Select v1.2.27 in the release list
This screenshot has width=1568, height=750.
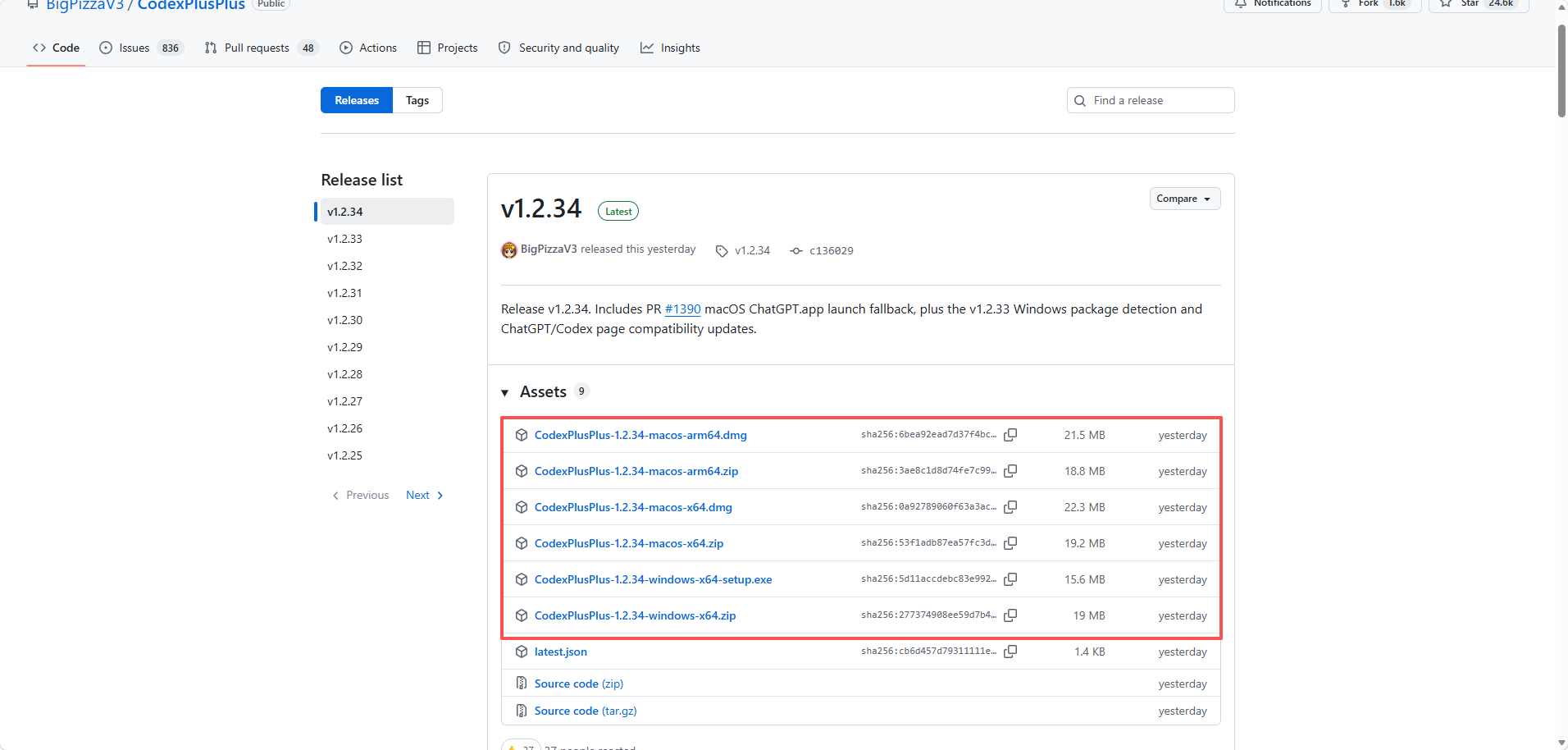[x=387, y=401]
